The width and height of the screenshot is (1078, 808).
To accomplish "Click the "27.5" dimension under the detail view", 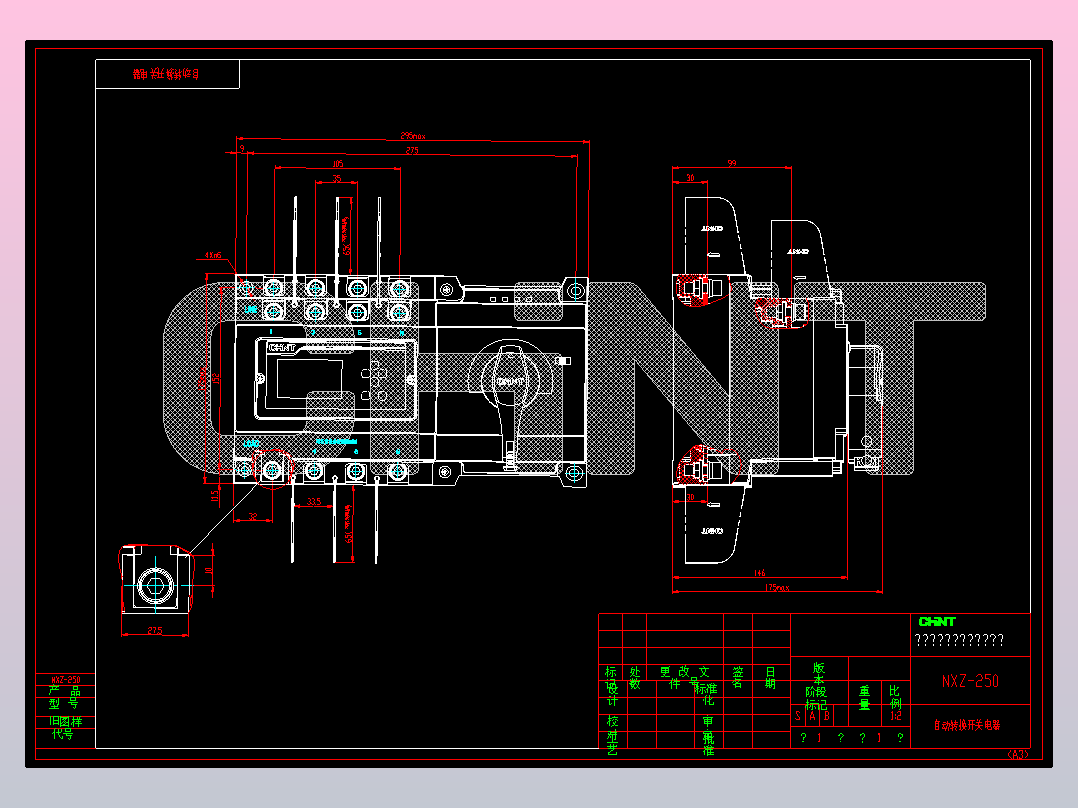I will tap(155, 631).
